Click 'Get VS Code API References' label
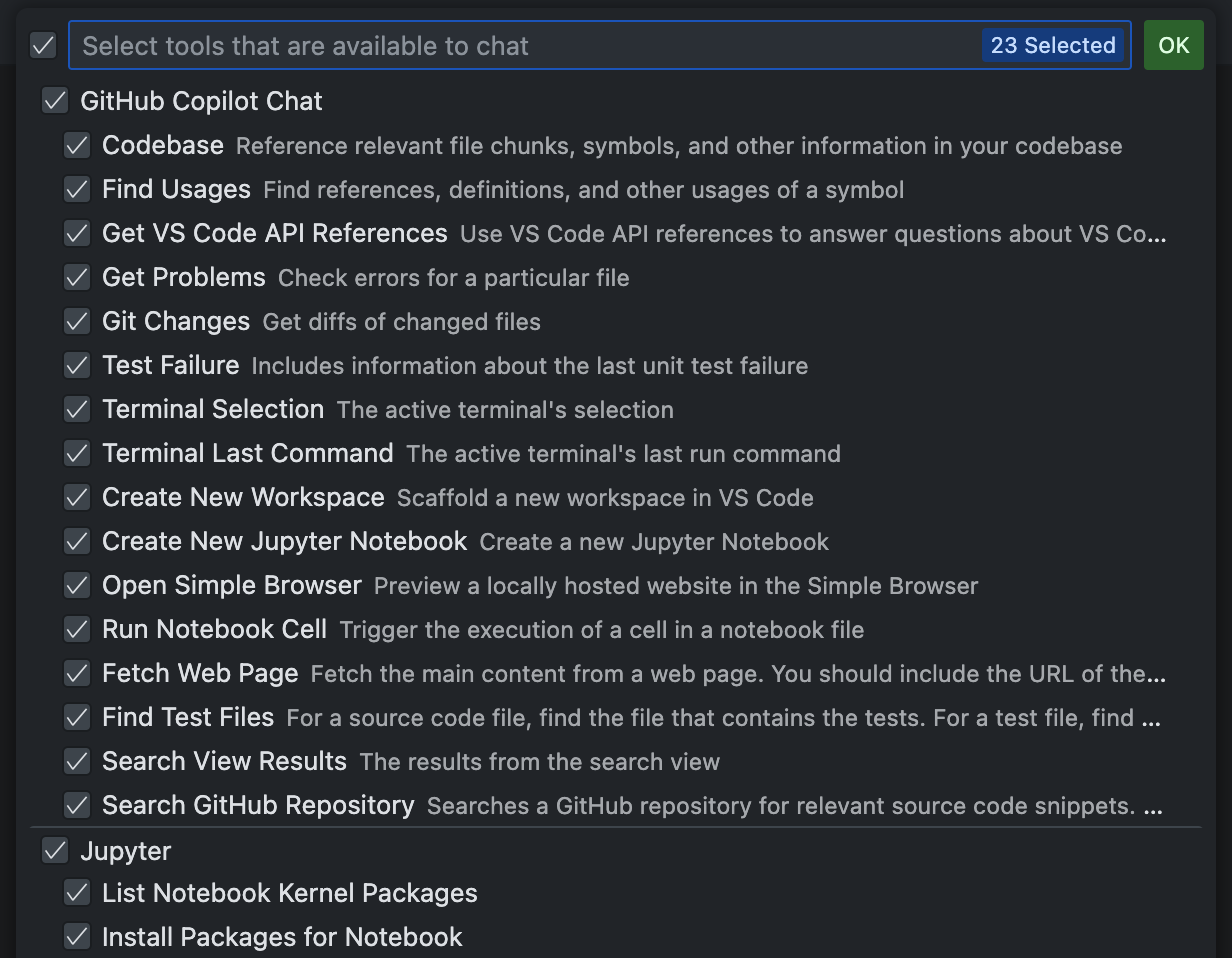Screen dimensions: 1232x958 pyautogui.click(x=275, y=233)
